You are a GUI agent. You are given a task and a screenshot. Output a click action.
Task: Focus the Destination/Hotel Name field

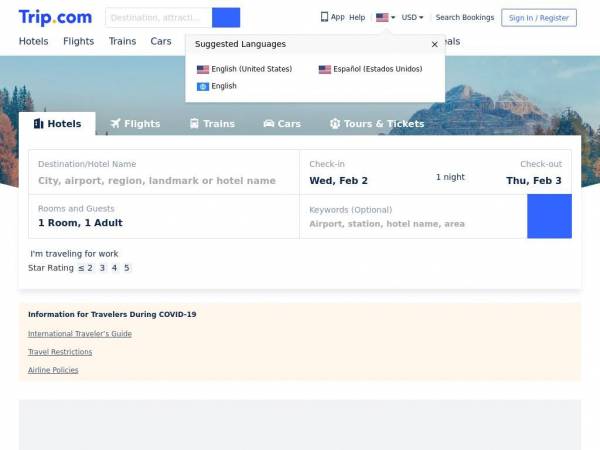pyautogui.click(x=164, y=172)
